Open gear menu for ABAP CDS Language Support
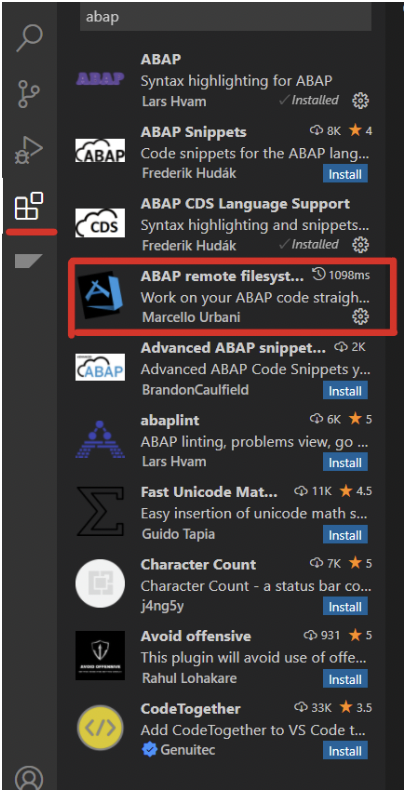Image resolution: width=406 pixels, height=790 pixels. (360, 245)
